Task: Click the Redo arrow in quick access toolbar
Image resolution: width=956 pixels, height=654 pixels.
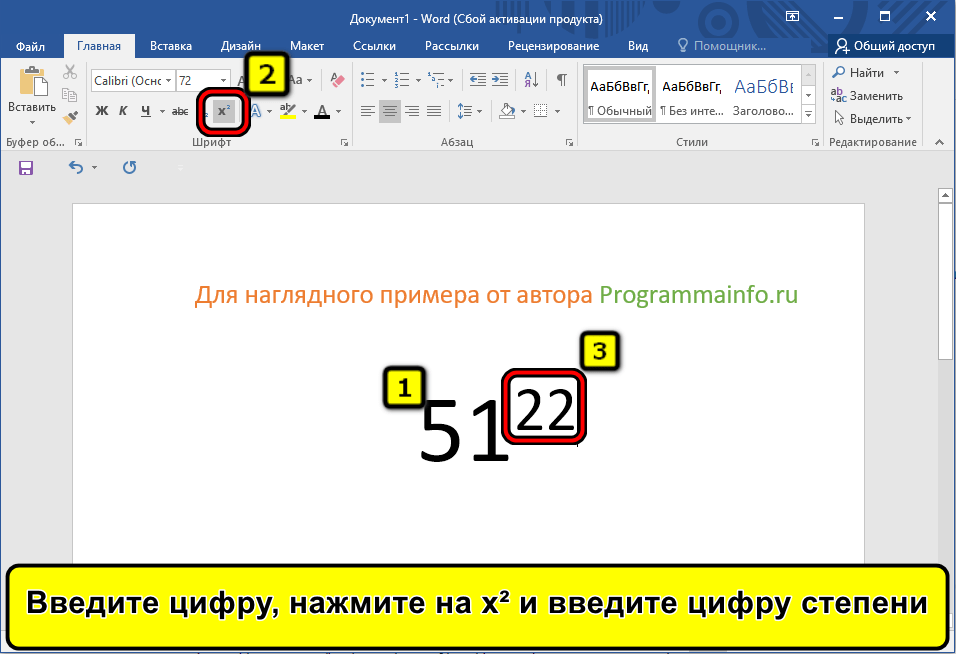Action: coord(129,168)
